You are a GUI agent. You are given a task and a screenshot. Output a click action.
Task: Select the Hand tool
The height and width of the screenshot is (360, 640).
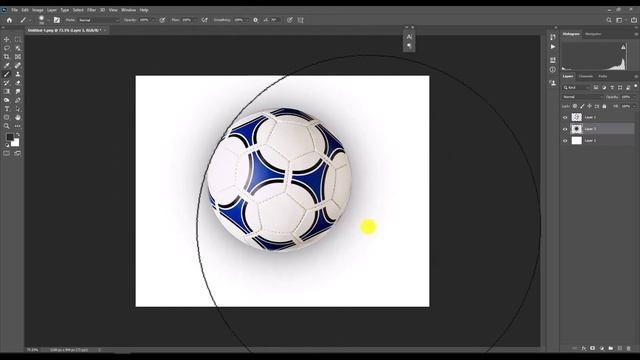coord(18,118)
